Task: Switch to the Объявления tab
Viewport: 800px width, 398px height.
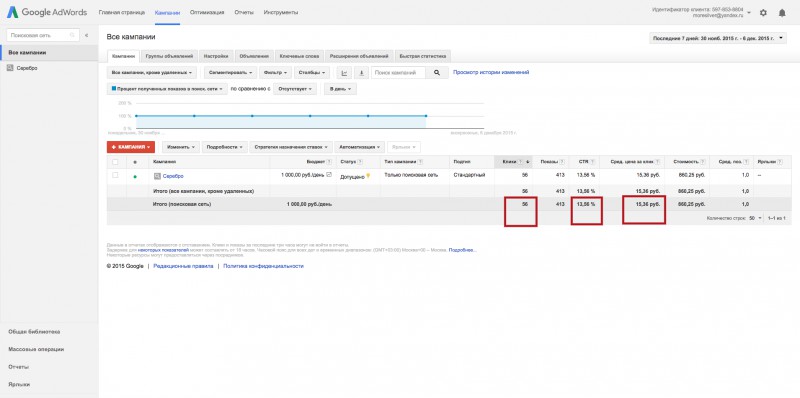Action: 254,56
